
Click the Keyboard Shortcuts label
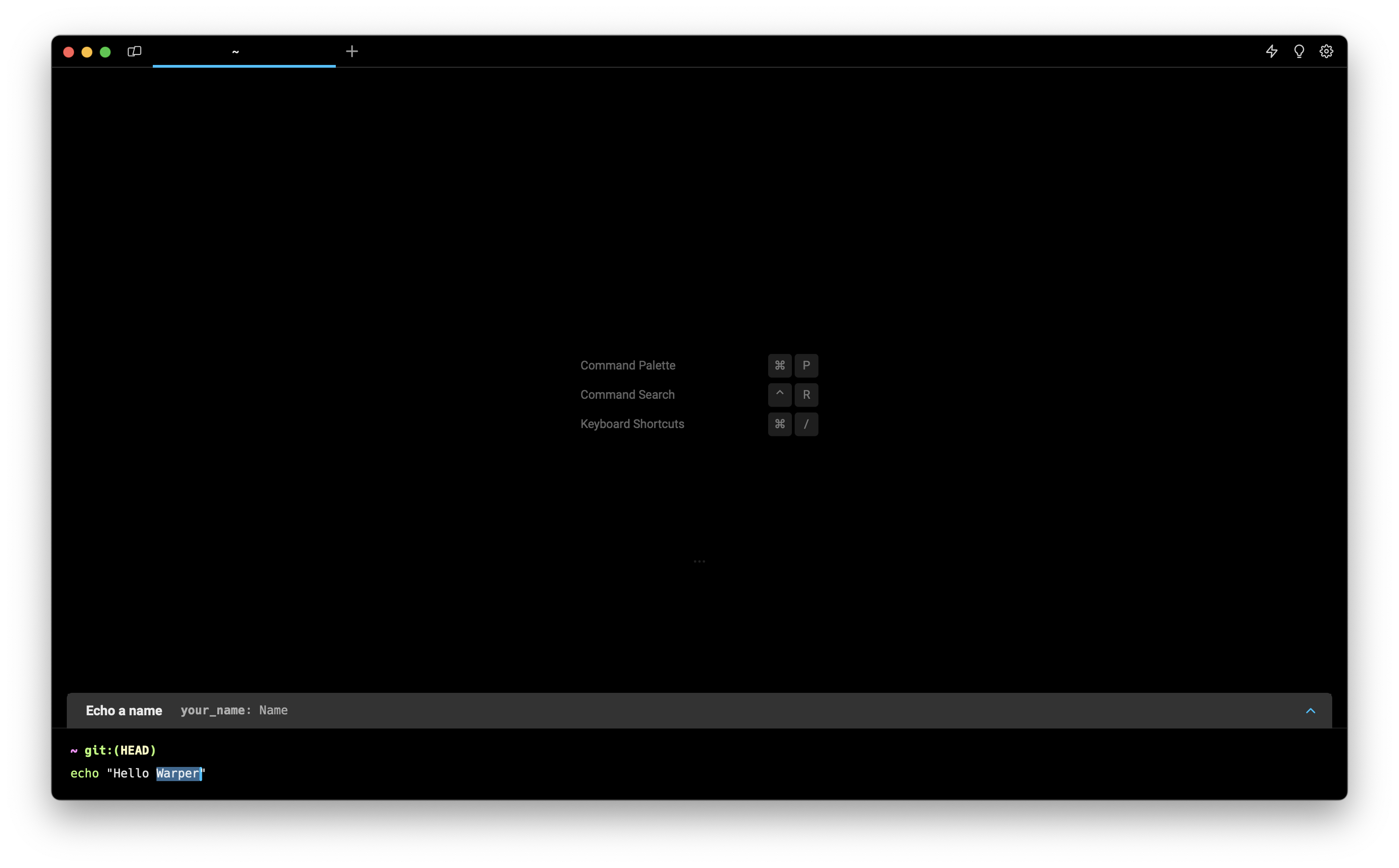(x=632, y=424)
